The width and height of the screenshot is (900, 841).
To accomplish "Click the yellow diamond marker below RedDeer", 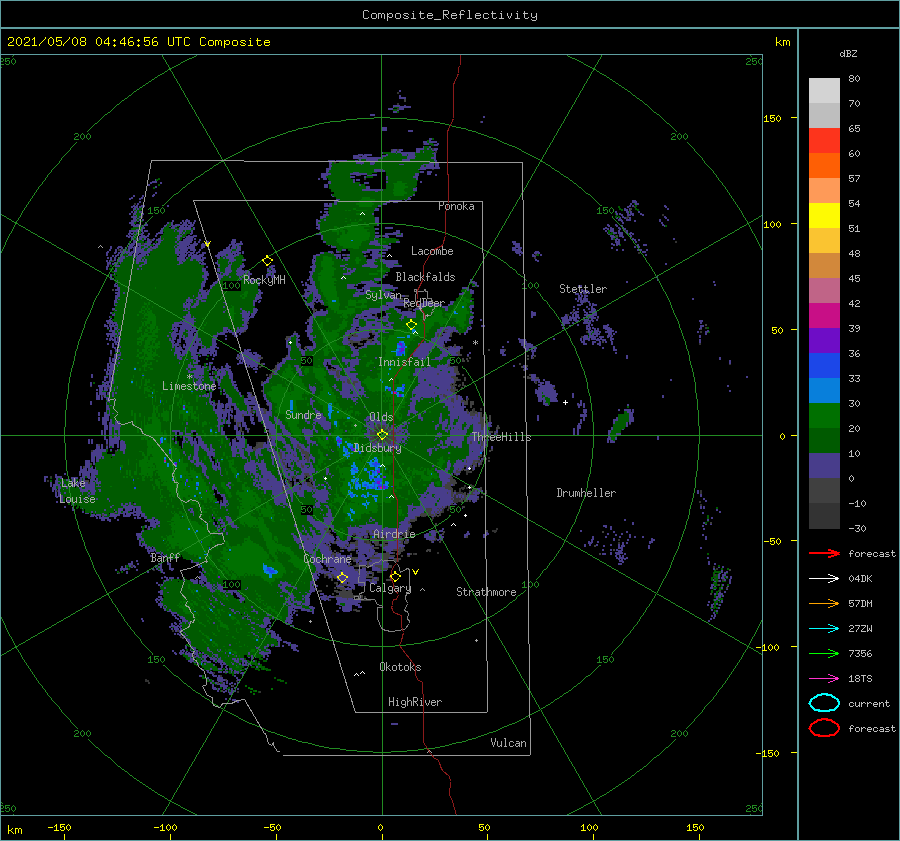I will 411,325.
